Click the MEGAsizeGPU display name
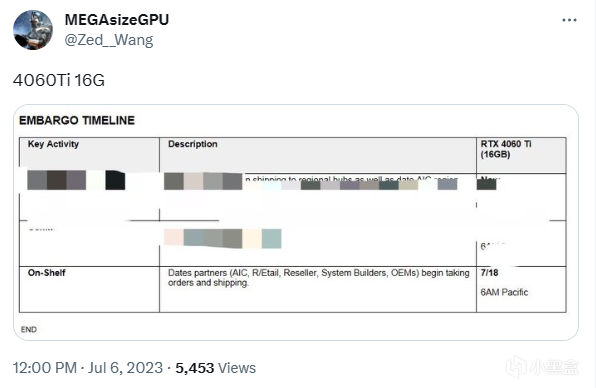 [x=117, y=20]
